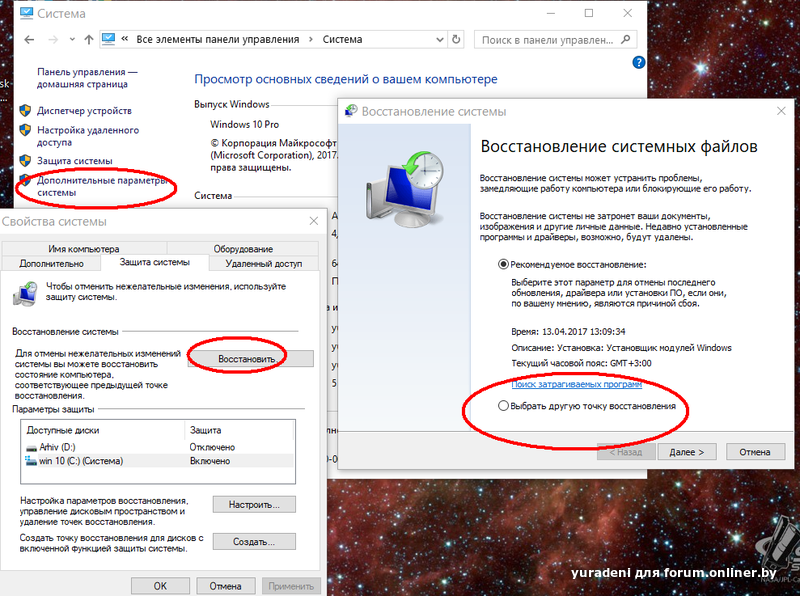Image resolution: width=800 pixels, height=596 pixels.
Task: Open help via the blue question mark
Action: 638,62
